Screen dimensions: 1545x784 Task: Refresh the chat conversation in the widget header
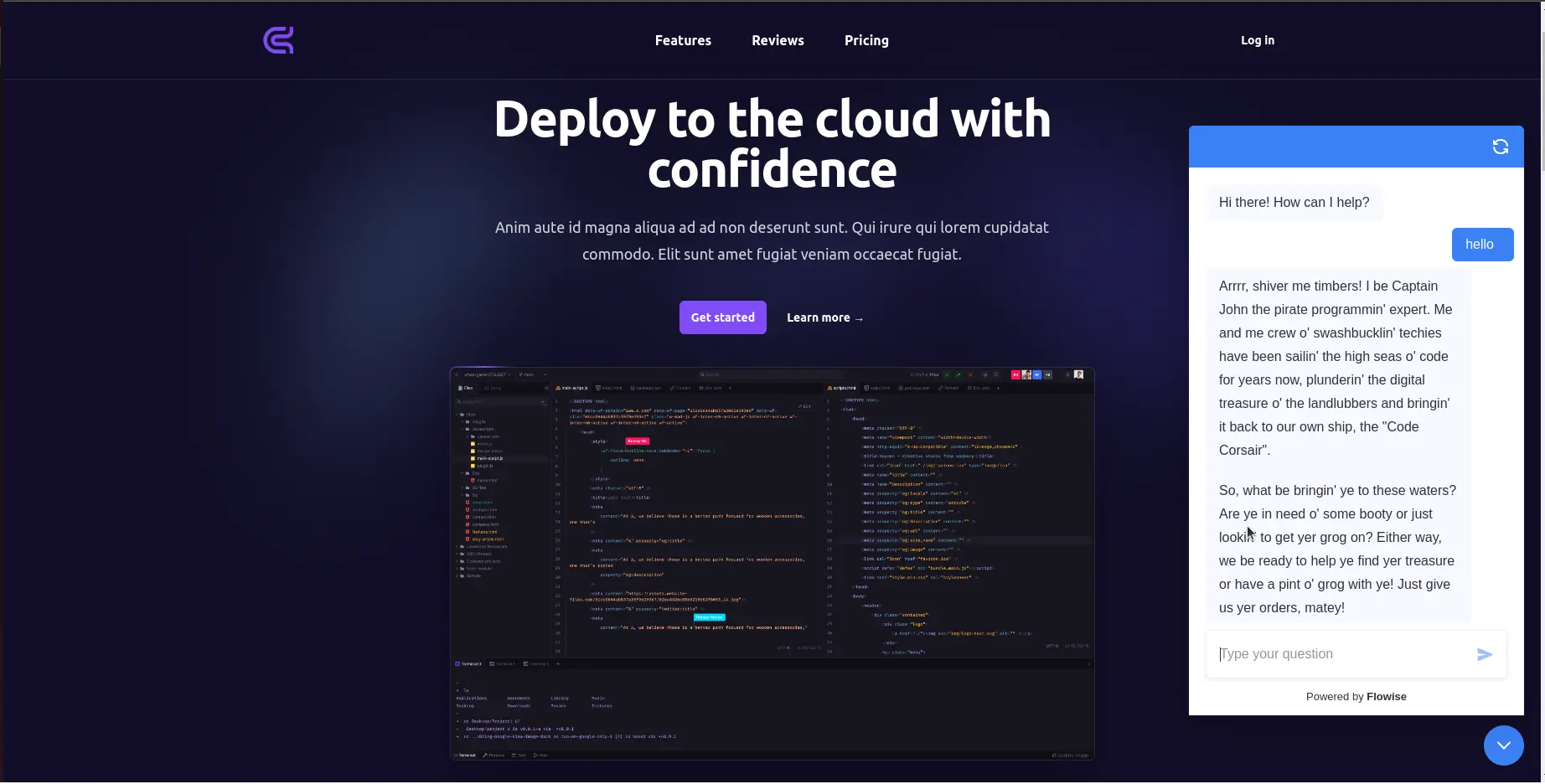click(x=1501, y=147)
